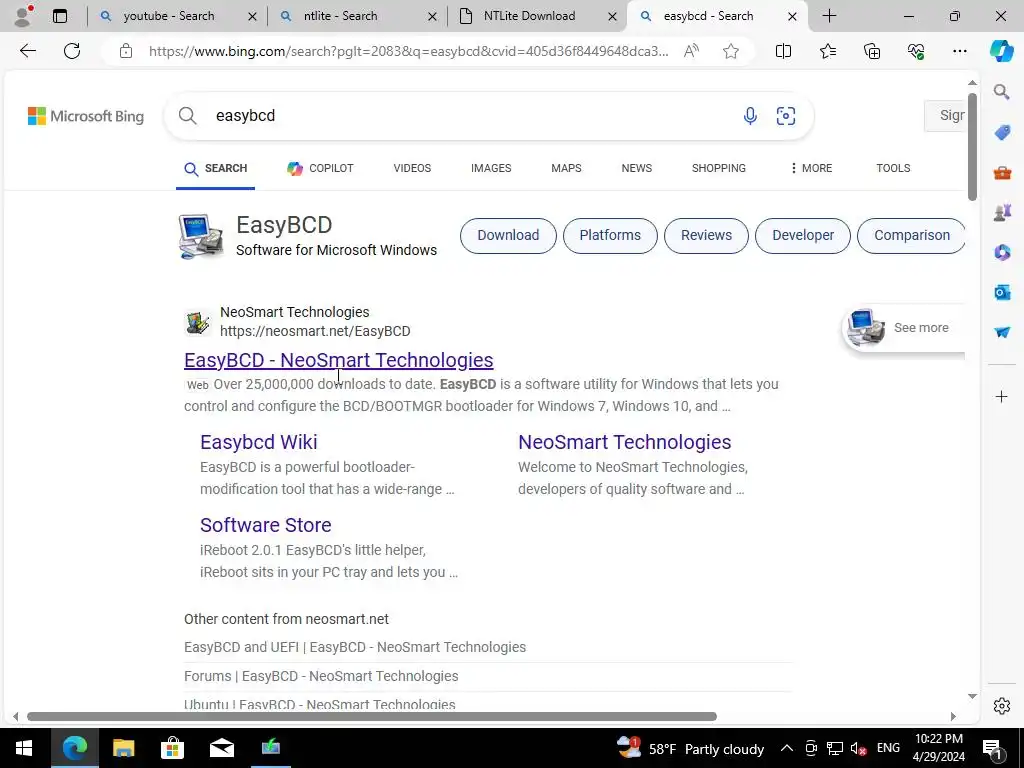Open the sidebar Shopping tag icon

(1002, 133)
